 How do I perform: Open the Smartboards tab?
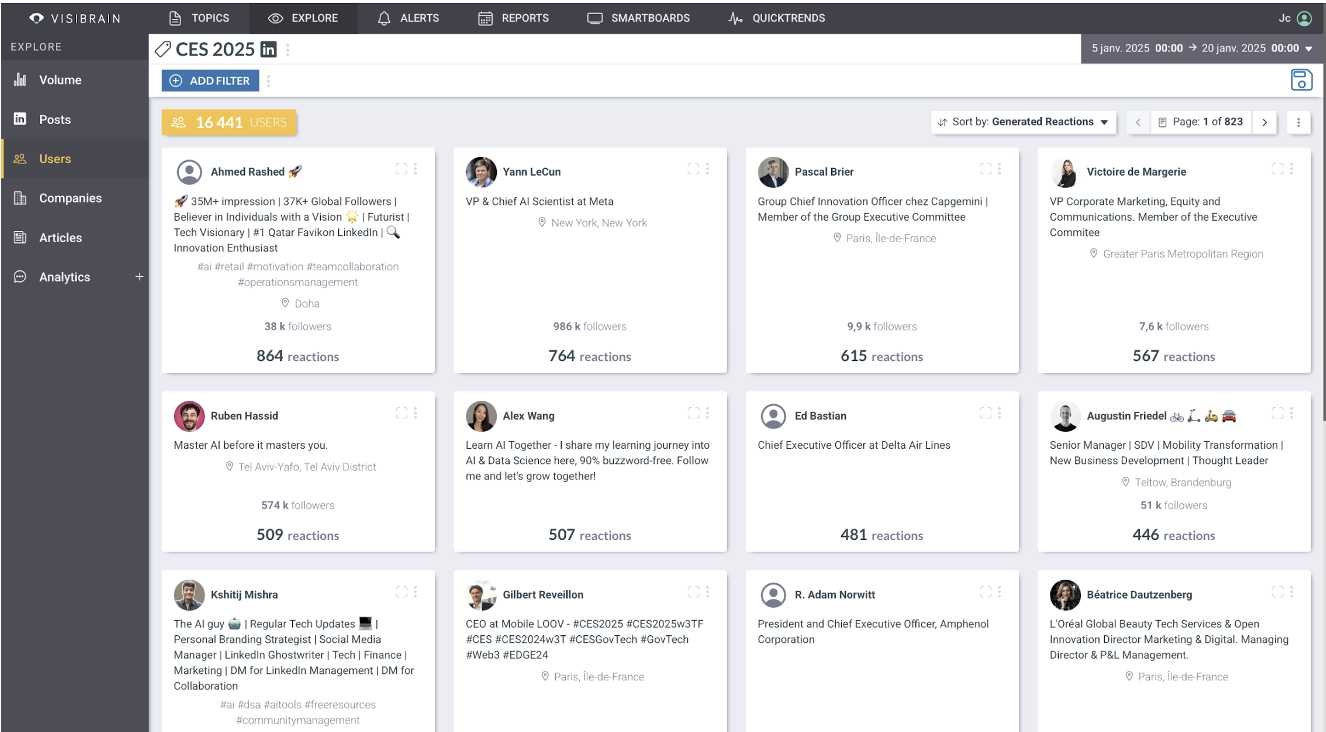(x=638, y=18)
